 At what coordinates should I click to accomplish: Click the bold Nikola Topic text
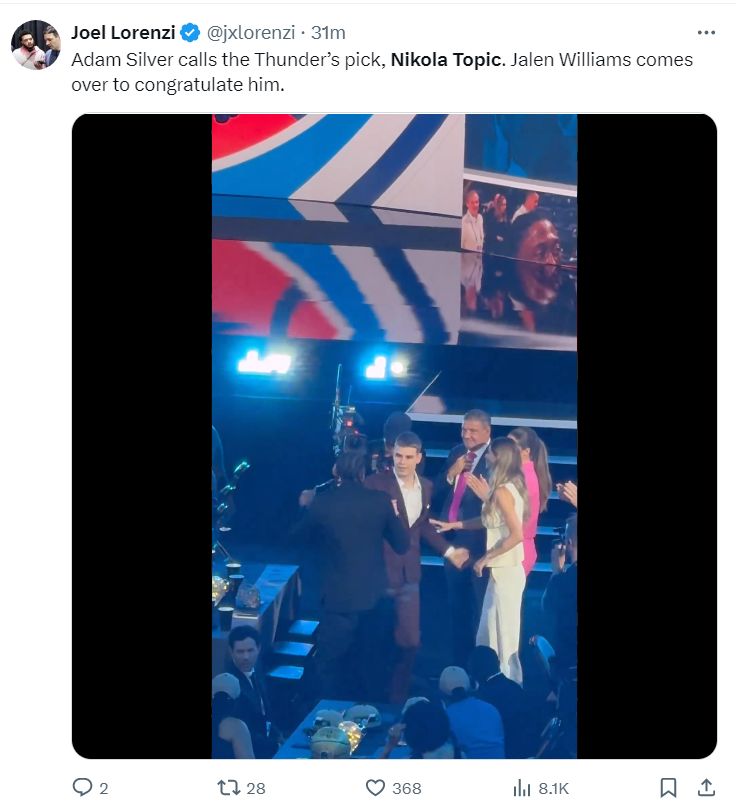[x=444, y=59]
